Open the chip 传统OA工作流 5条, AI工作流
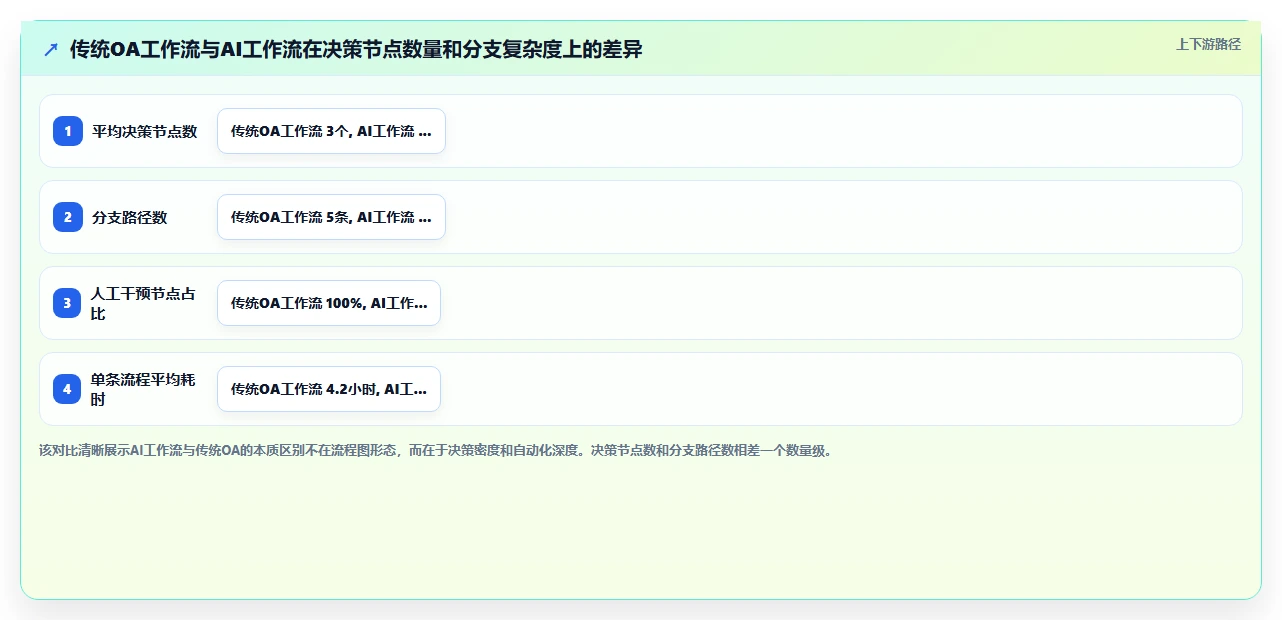The image size is (1282, 620). click(x=331, y=217)
